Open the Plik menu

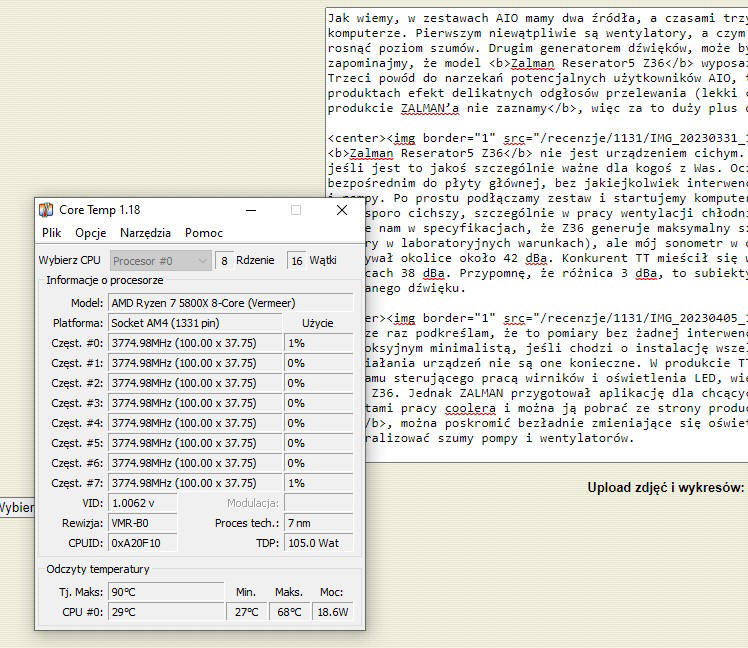click(x=52, y=233)
